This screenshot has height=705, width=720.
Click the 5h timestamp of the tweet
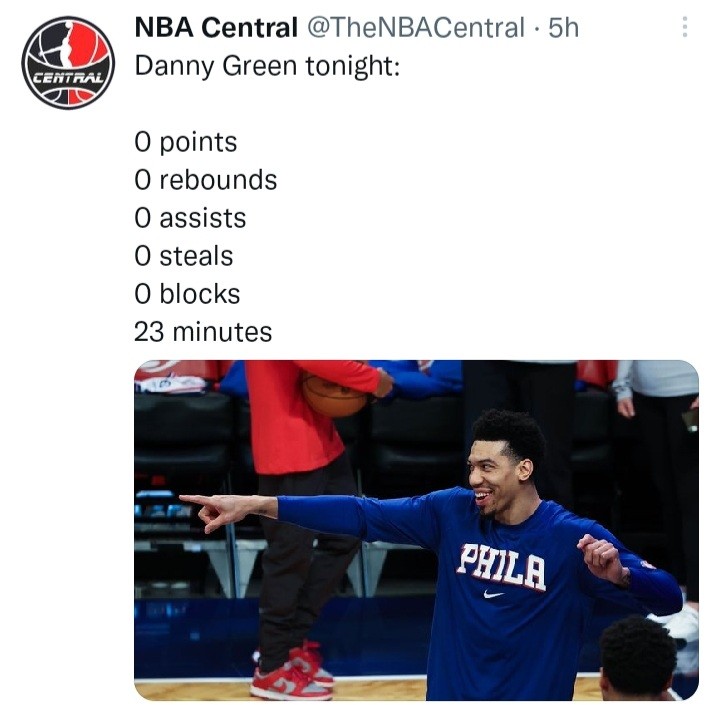click(563, 28)
